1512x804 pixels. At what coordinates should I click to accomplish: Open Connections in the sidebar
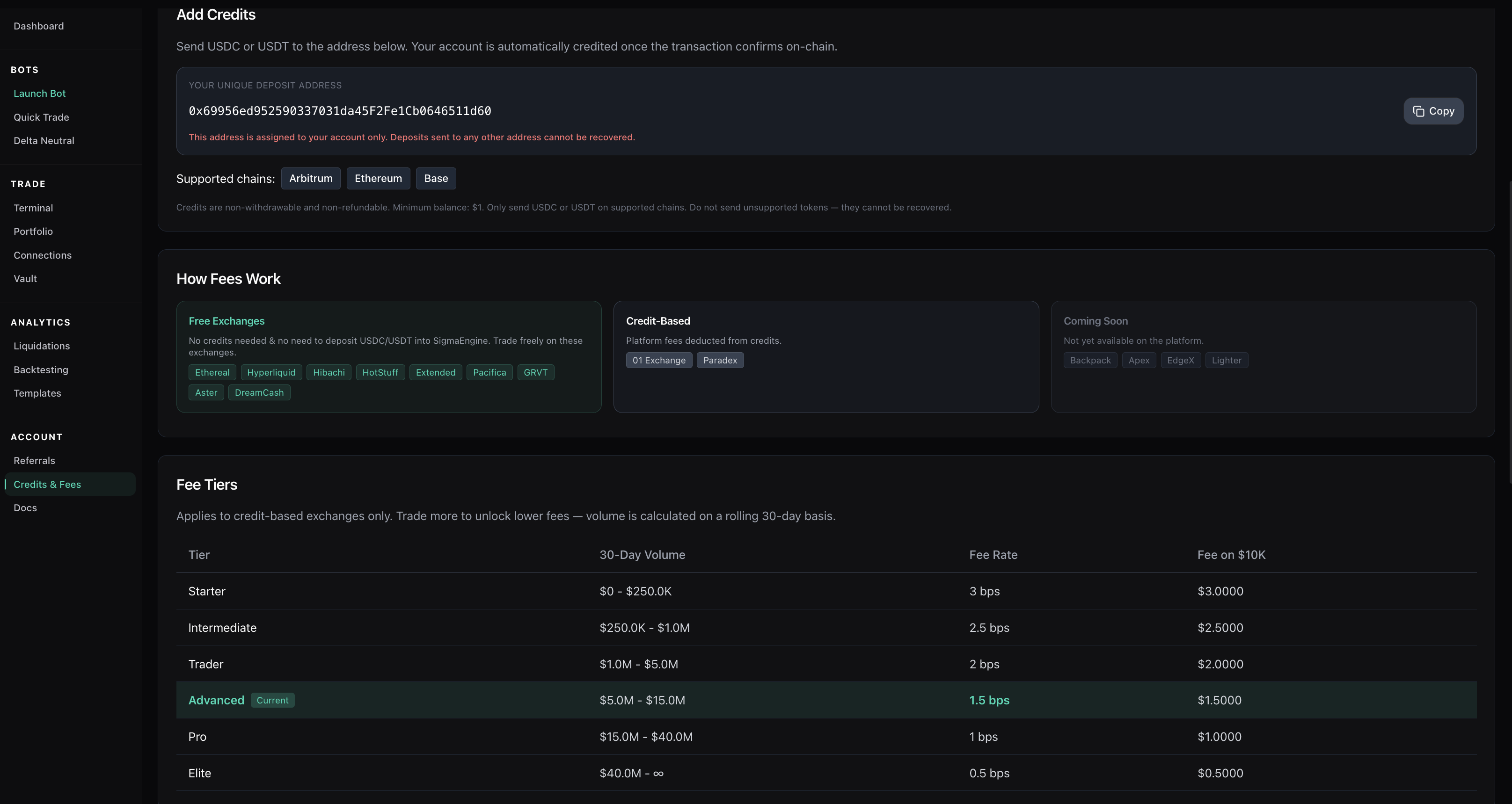click(42, 255)
